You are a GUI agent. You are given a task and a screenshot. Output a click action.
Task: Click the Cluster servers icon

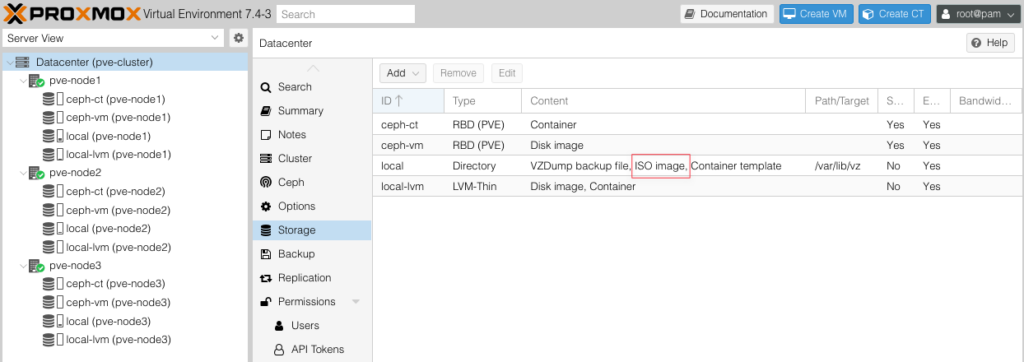point(265,159)
